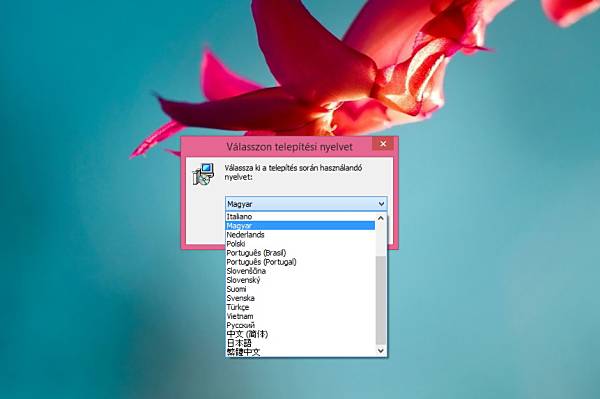
Task: Pick Slovenský from the dropdown list
Action: [300, 280]
